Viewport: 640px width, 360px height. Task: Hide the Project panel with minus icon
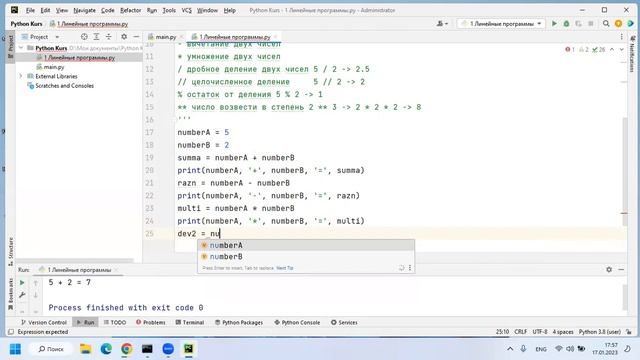136,37
